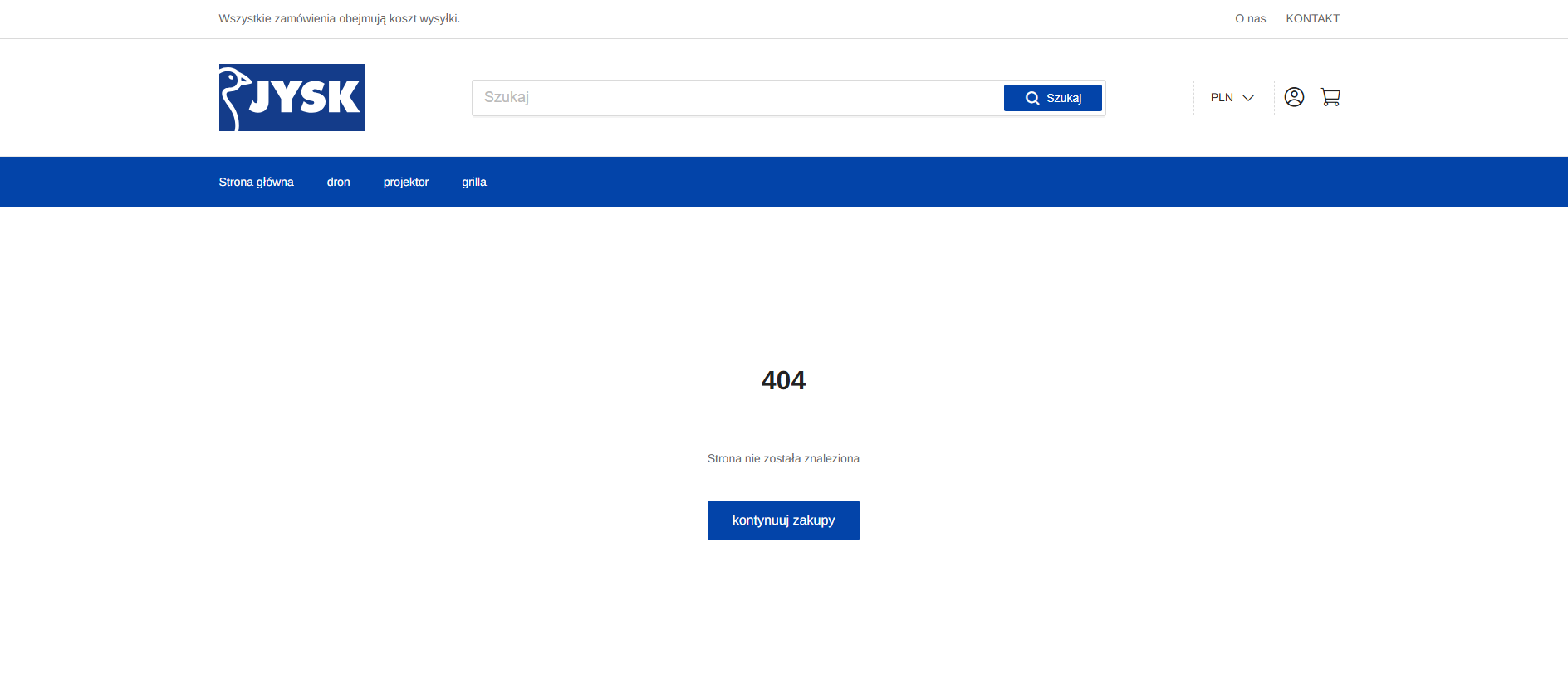Open the dron category

(x=338, y=182)
